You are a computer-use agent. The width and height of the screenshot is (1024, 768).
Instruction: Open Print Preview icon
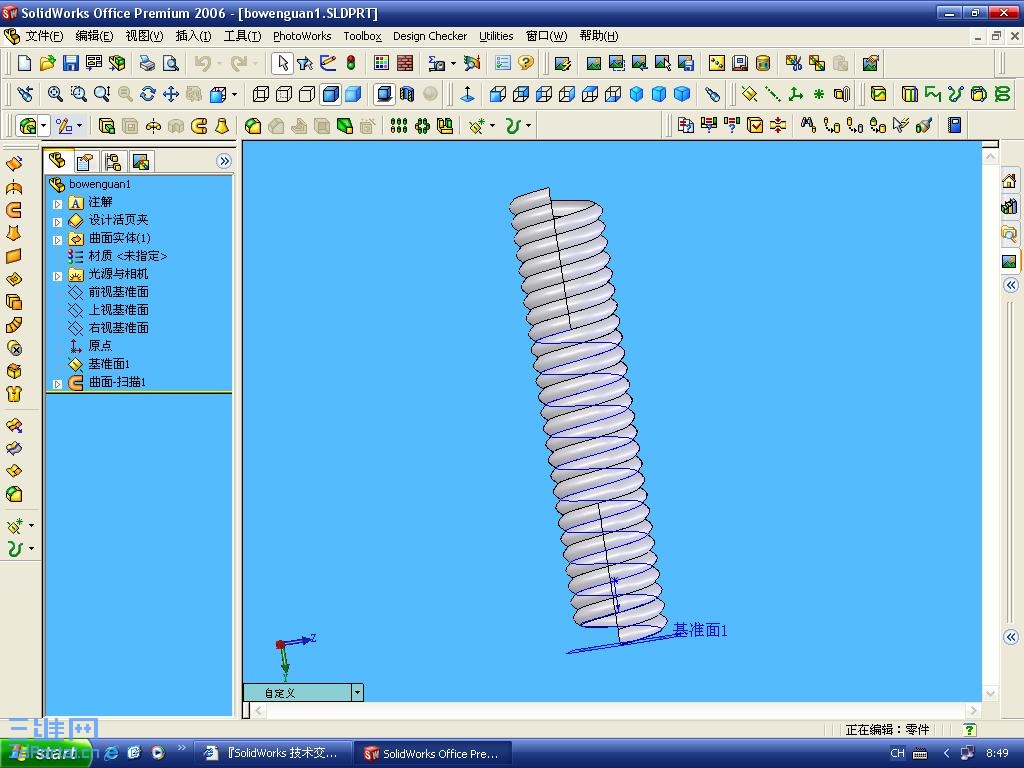click(x=170, y=63)
